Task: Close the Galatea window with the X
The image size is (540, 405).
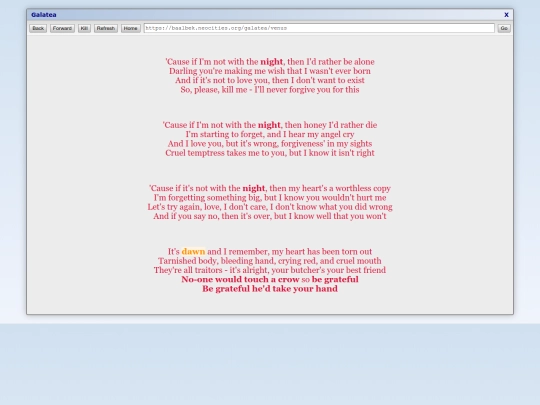Action: click(x=506, y=14)
